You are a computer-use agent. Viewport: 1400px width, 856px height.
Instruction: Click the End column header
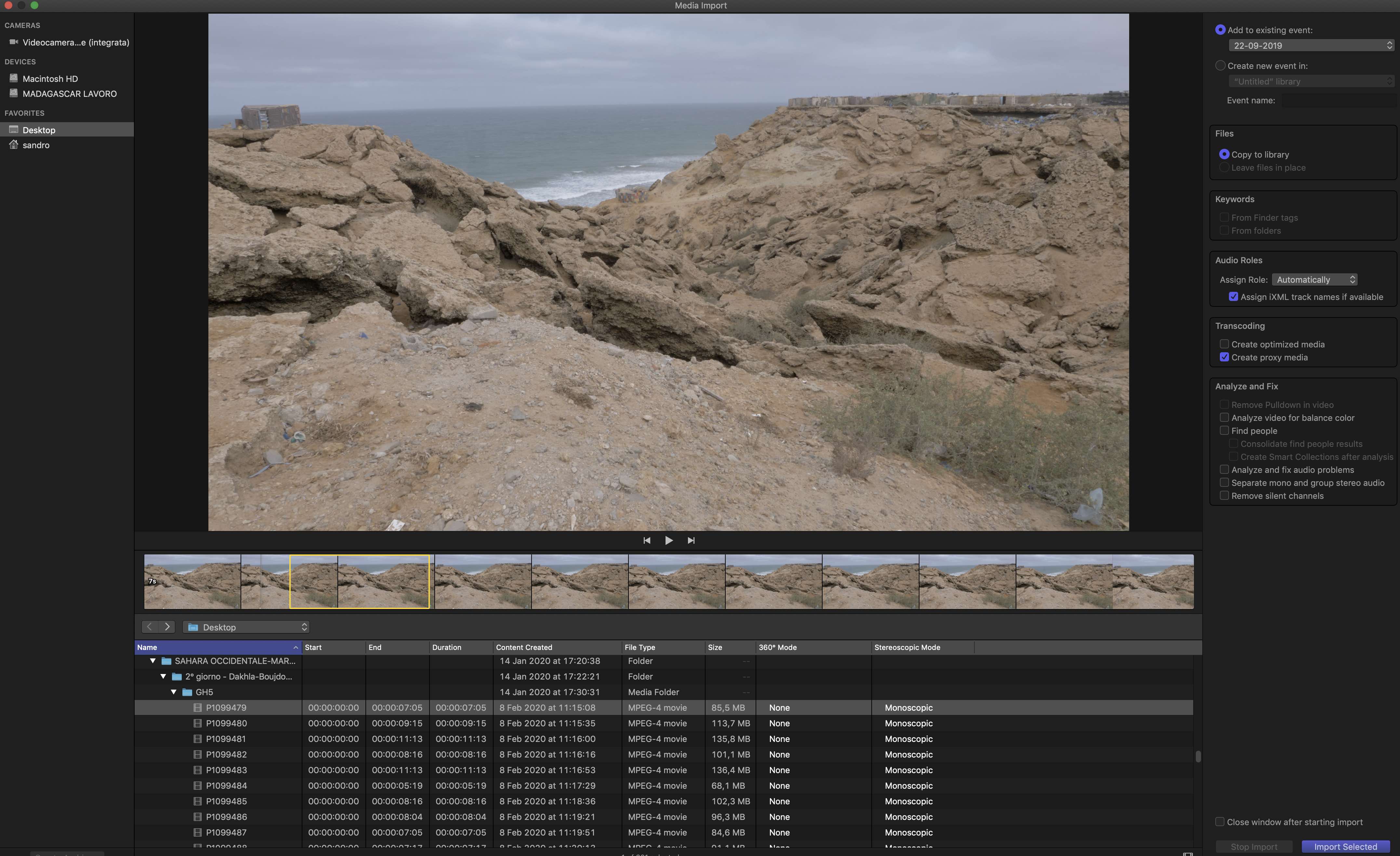(397, 647)
